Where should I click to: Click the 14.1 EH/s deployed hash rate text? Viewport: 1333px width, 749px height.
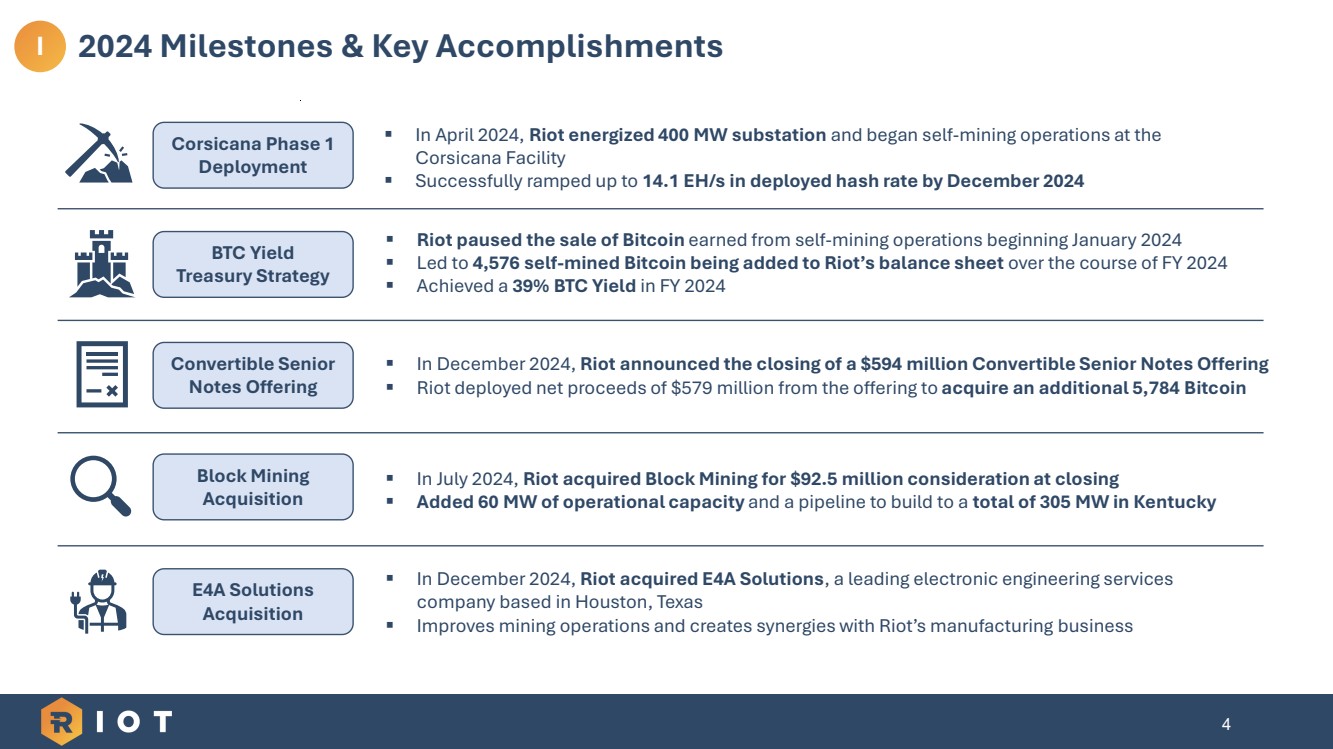pos(863,181)
